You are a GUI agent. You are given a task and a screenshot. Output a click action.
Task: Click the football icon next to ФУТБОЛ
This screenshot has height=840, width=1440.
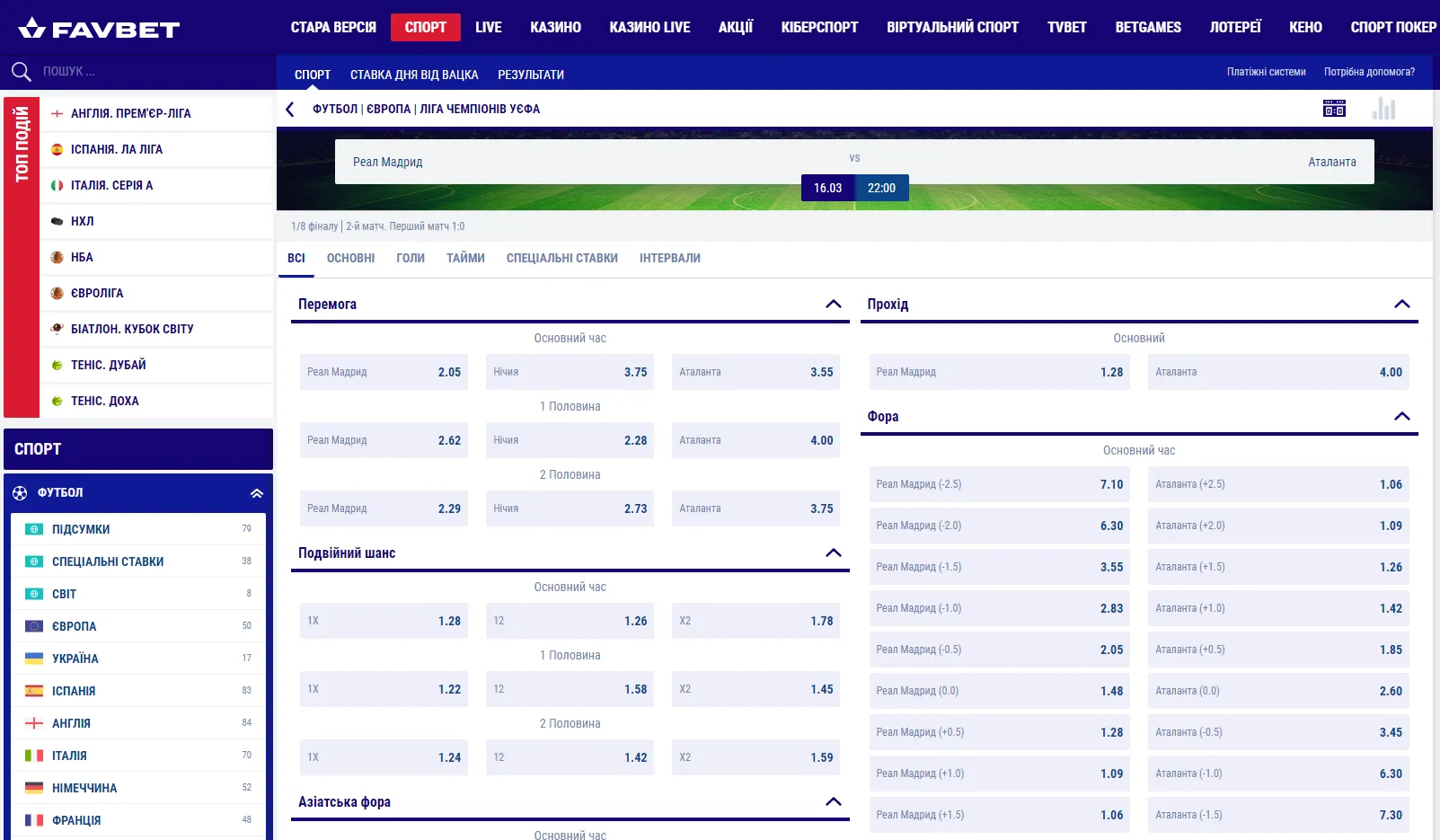(20, 493)
